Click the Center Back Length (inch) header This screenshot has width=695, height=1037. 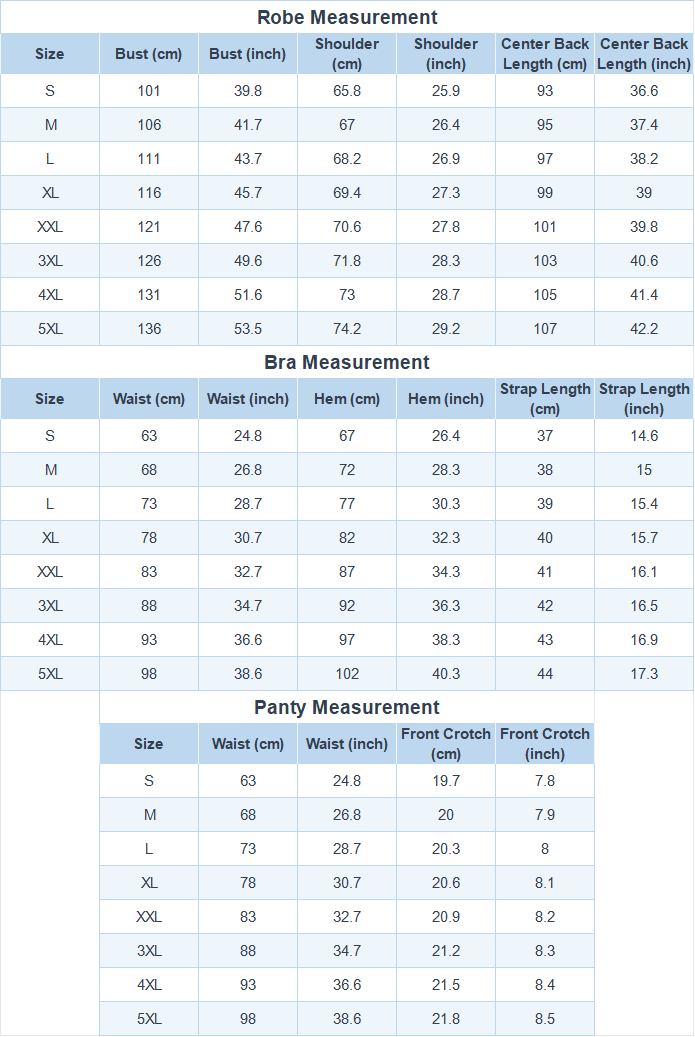pyautogui.click(x=644, y=54)
